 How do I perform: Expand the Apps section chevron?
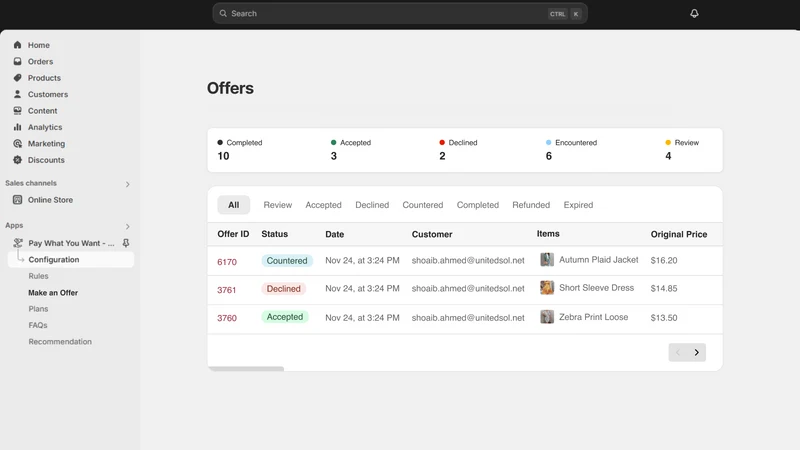[x=128, y=226]
